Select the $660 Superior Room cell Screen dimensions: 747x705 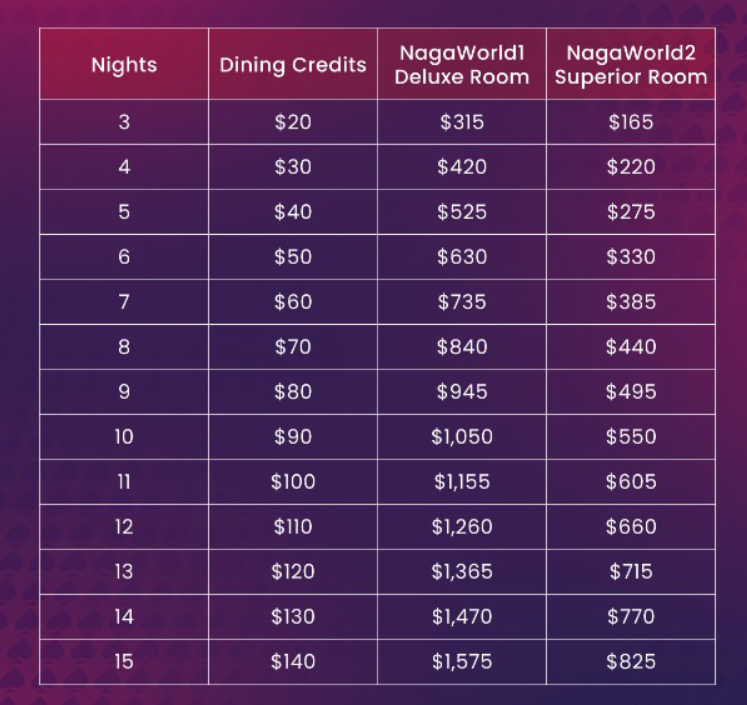click(631, 526)
